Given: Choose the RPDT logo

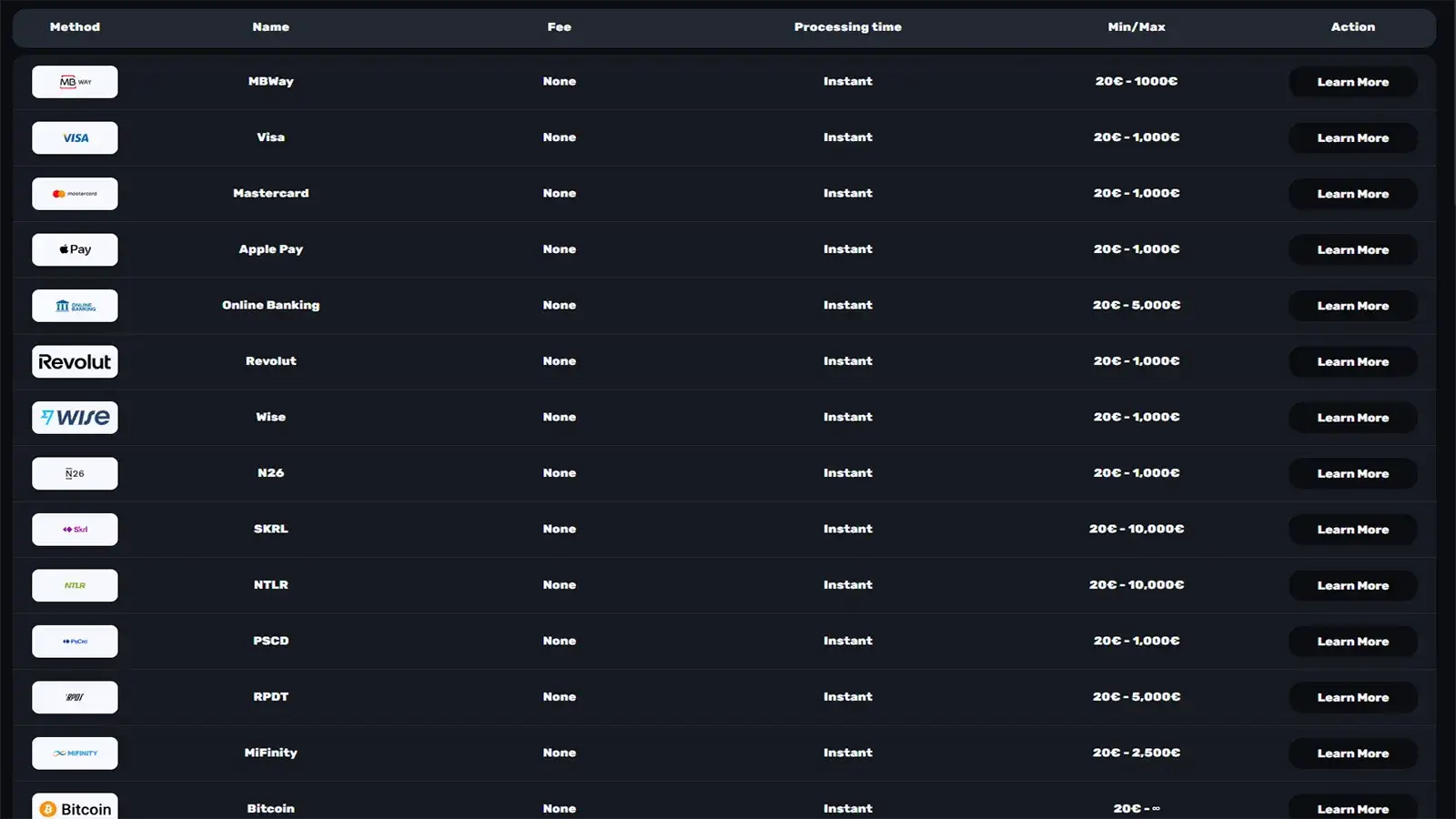Looking at the screenshot, I should (x=75, y=697).
